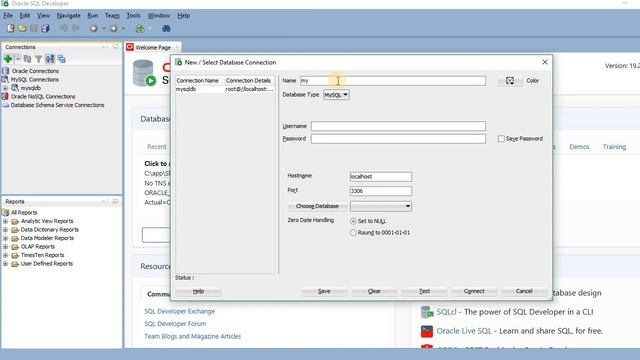
Task: Open the SQL Developer Forum link
Action: [x=175, y=324]
